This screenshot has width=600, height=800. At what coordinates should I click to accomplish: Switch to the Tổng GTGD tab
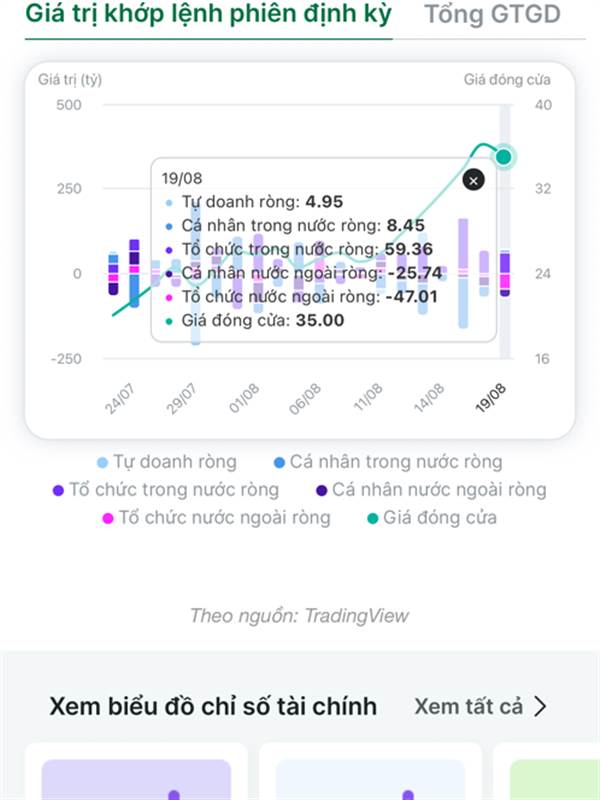pos(492,14)
